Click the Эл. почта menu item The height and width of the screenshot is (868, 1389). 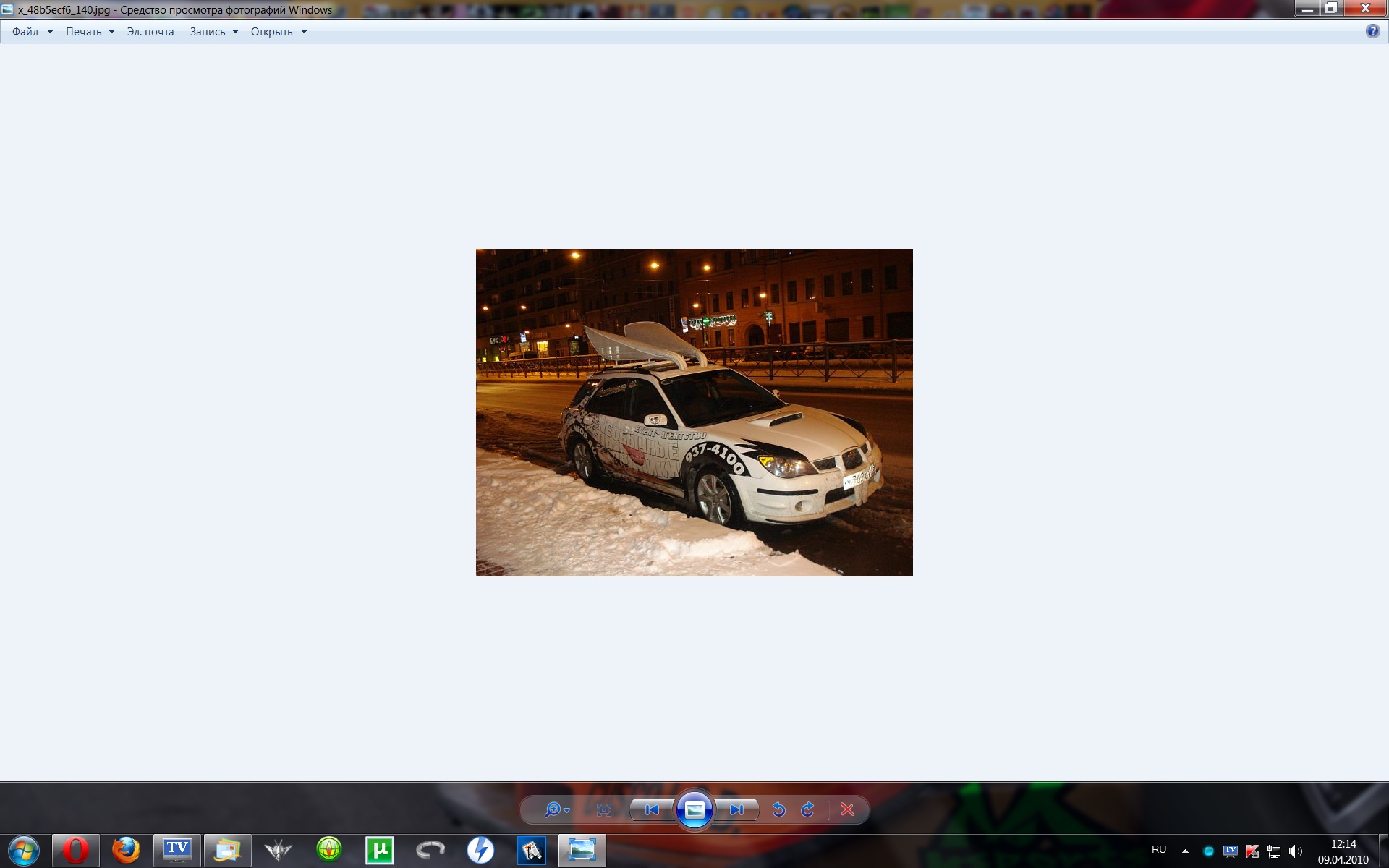pyautogui.click(x=150, y=32)
